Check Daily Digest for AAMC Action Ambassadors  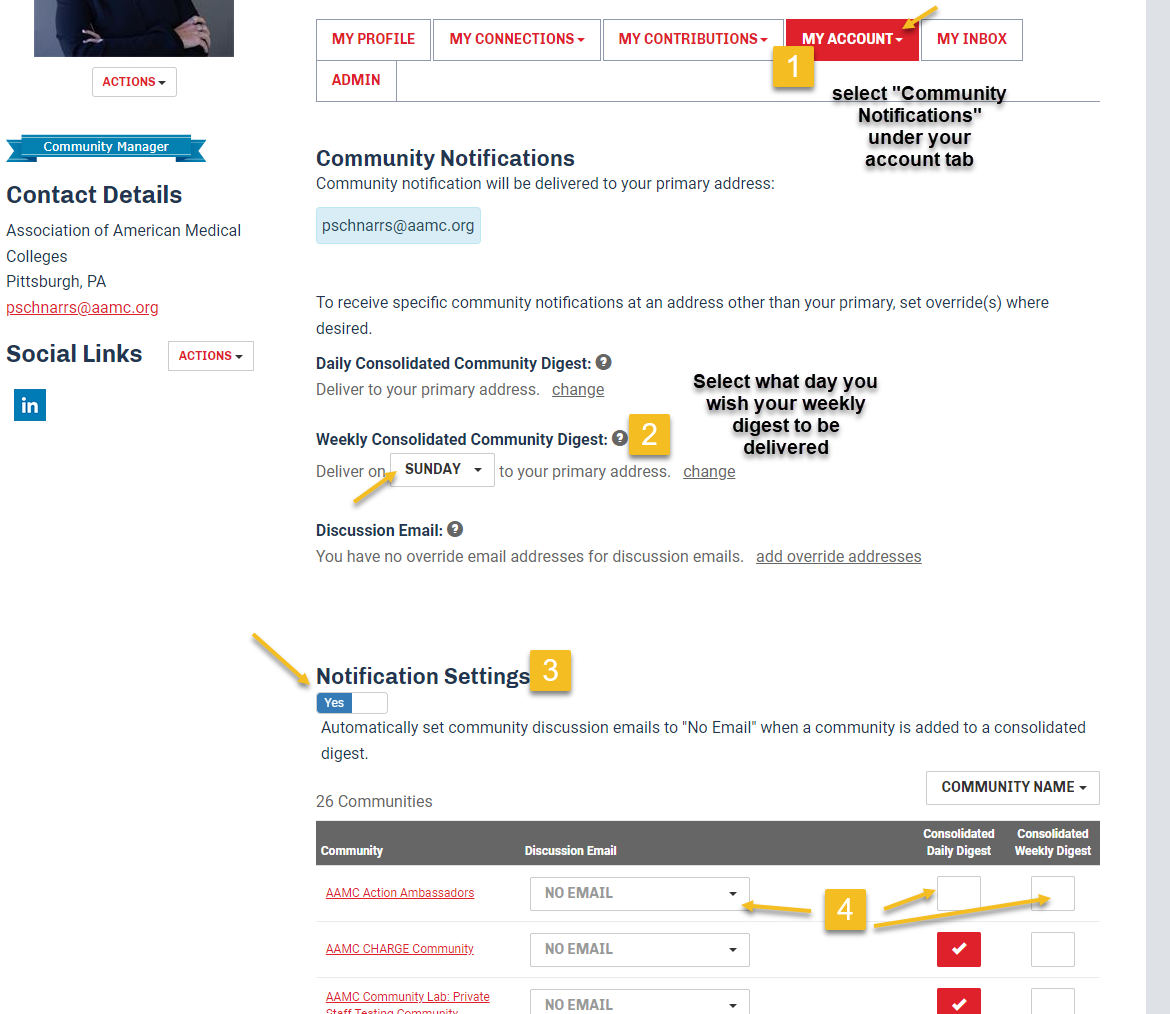click(959, 893)
